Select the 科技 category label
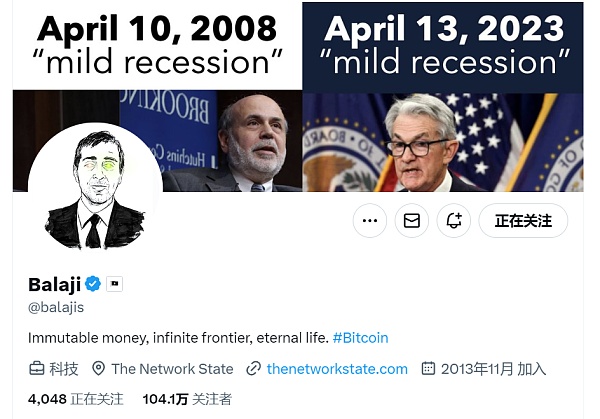The width and height of the screenshot is (600, 419). 64,369
